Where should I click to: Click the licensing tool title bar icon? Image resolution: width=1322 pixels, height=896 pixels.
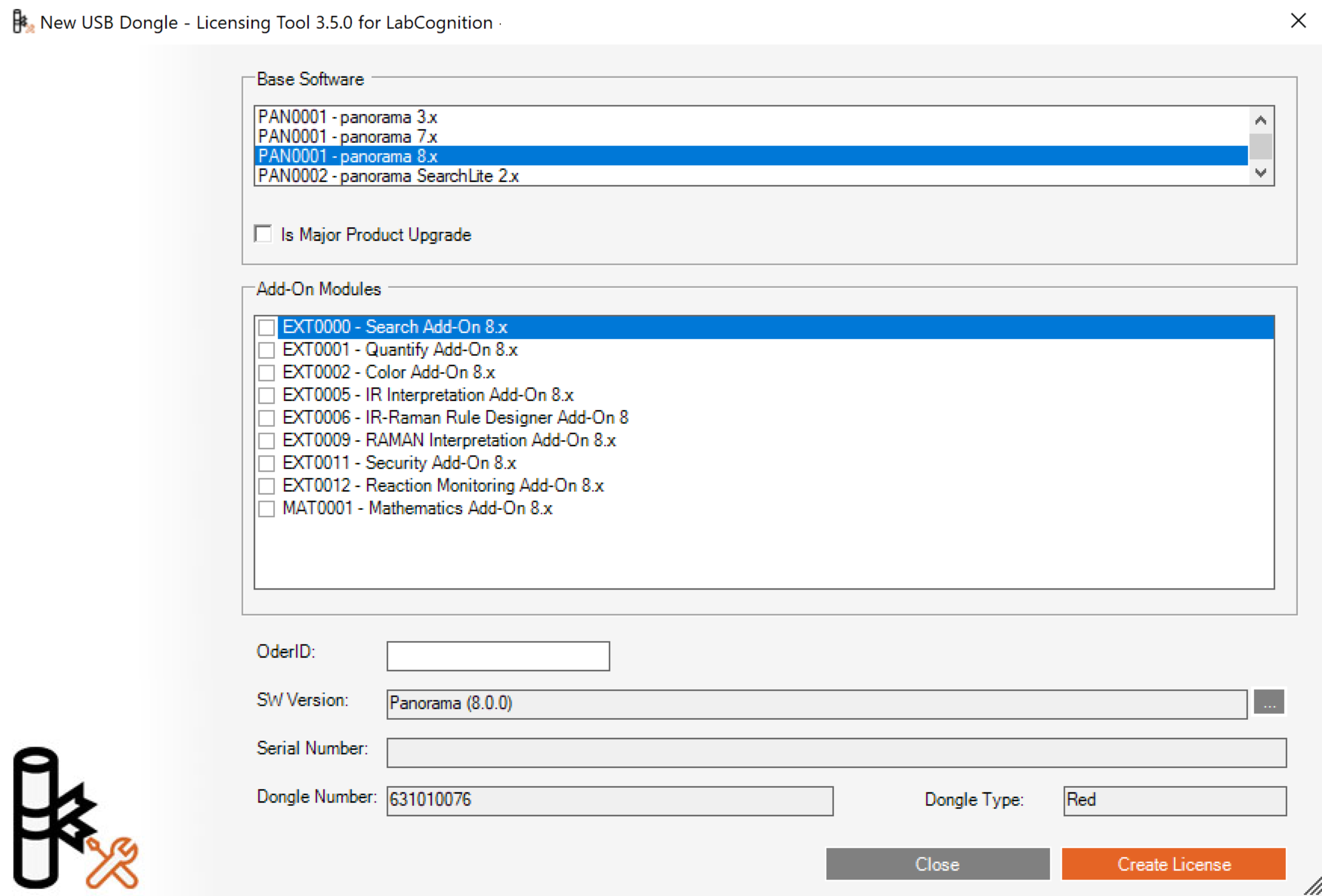click(22, 22)
